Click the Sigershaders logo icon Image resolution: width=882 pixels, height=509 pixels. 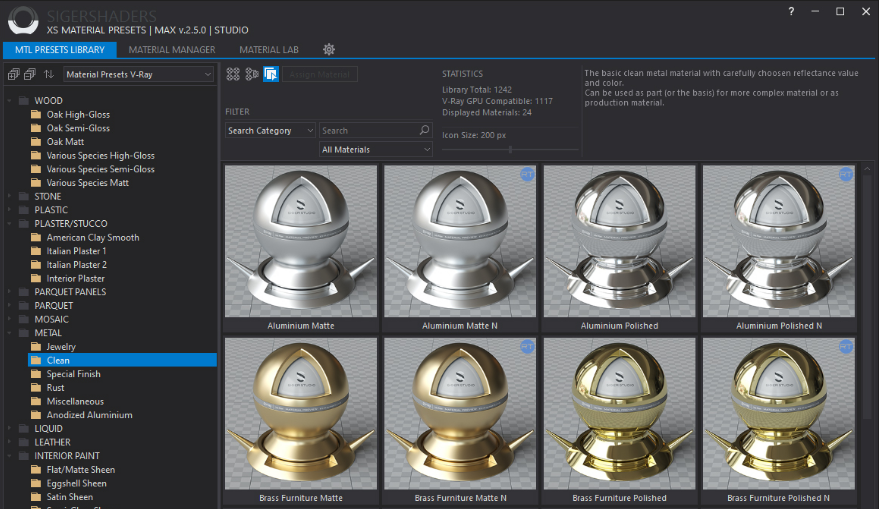[x=23, y=21]
